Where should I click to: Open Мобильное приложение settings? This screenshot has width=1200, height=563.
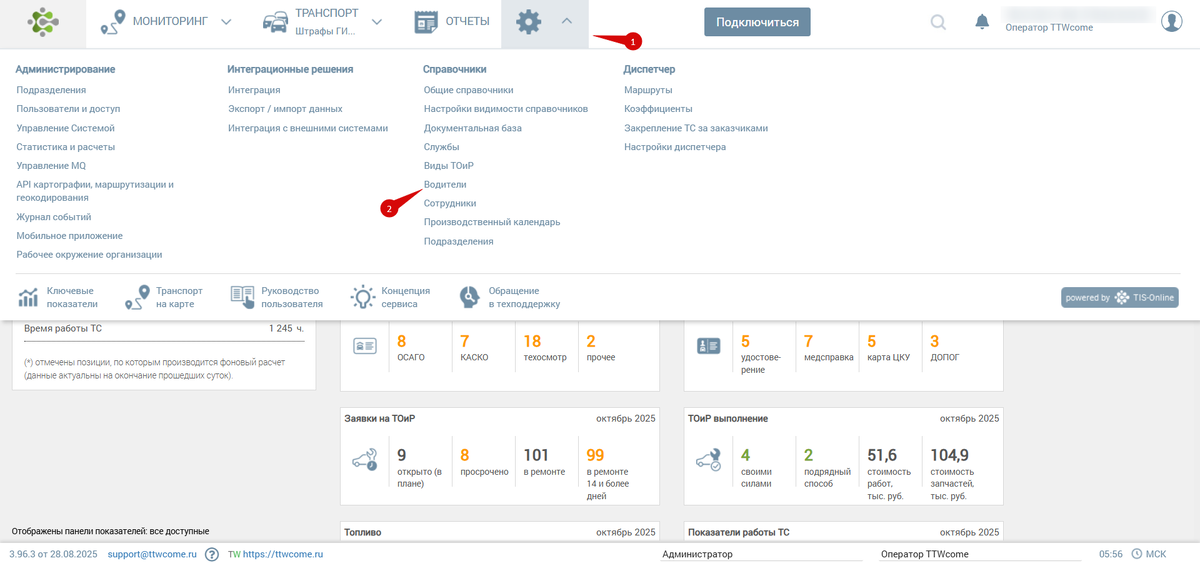coord(69,236)
